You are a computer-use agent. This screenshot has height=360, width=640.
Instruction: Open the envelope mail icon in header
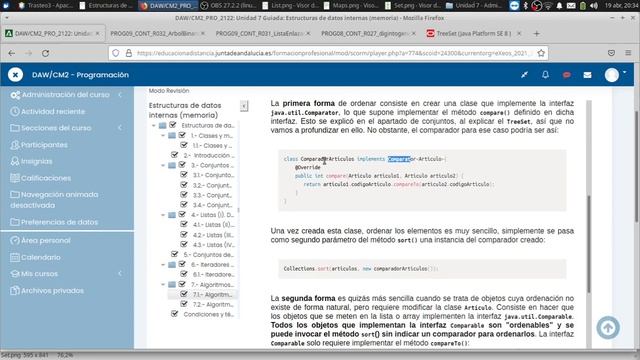587,75
